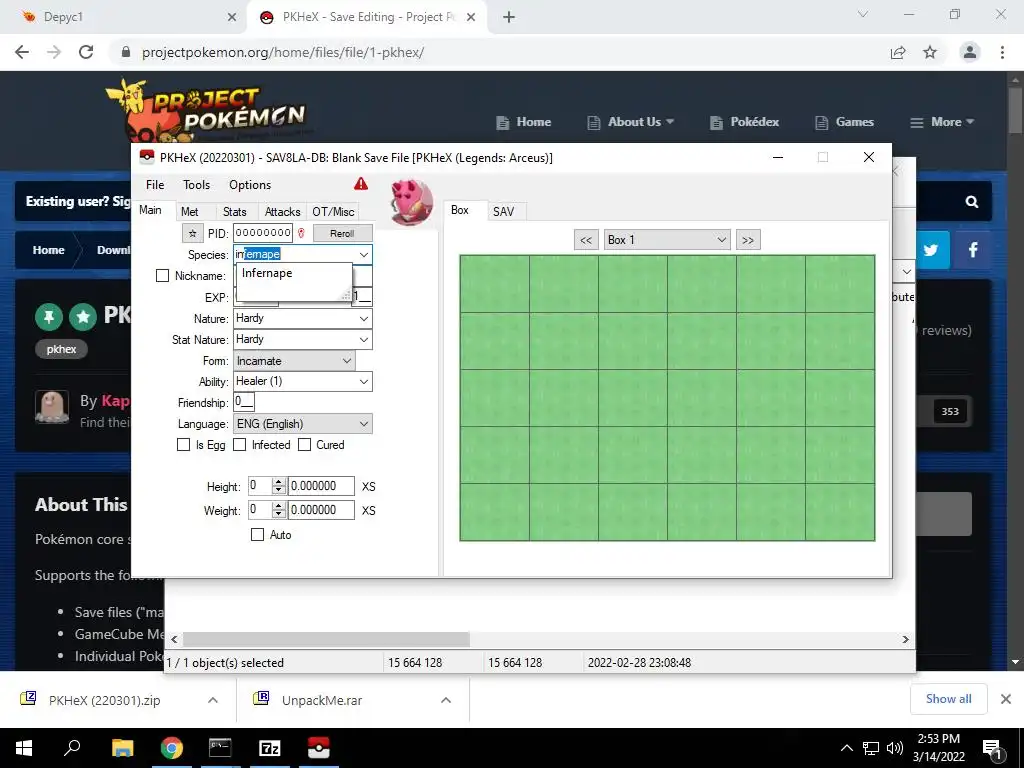Click the browser back arrow

point(22,52)
